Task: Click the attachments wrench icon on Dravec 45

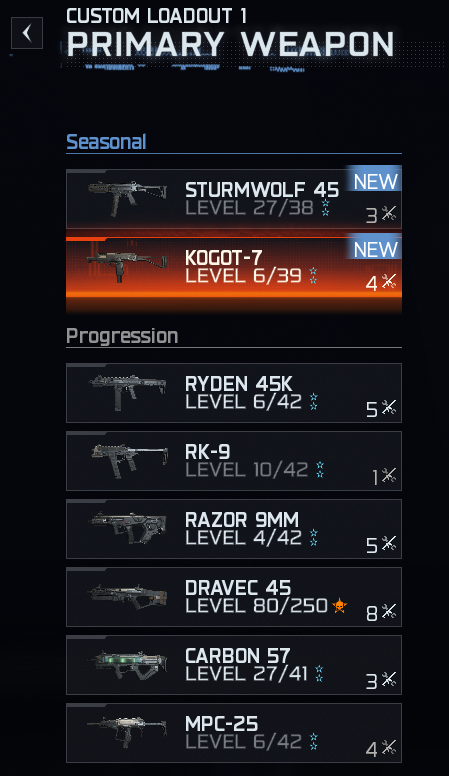Action: [x=389, y=612]
